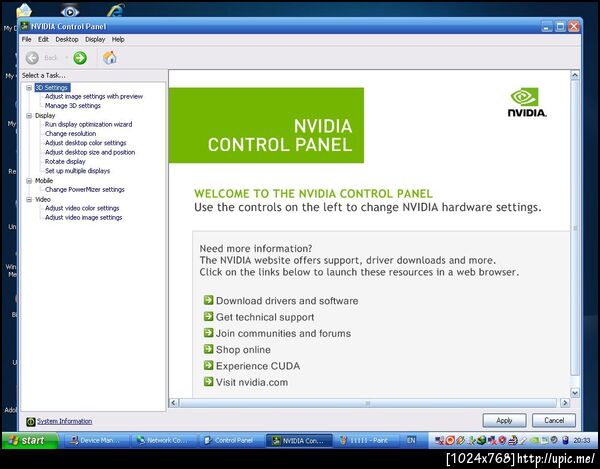Collapse the Mobile tree node
This screenshot has width=600, height=469.
pos(29,181)
